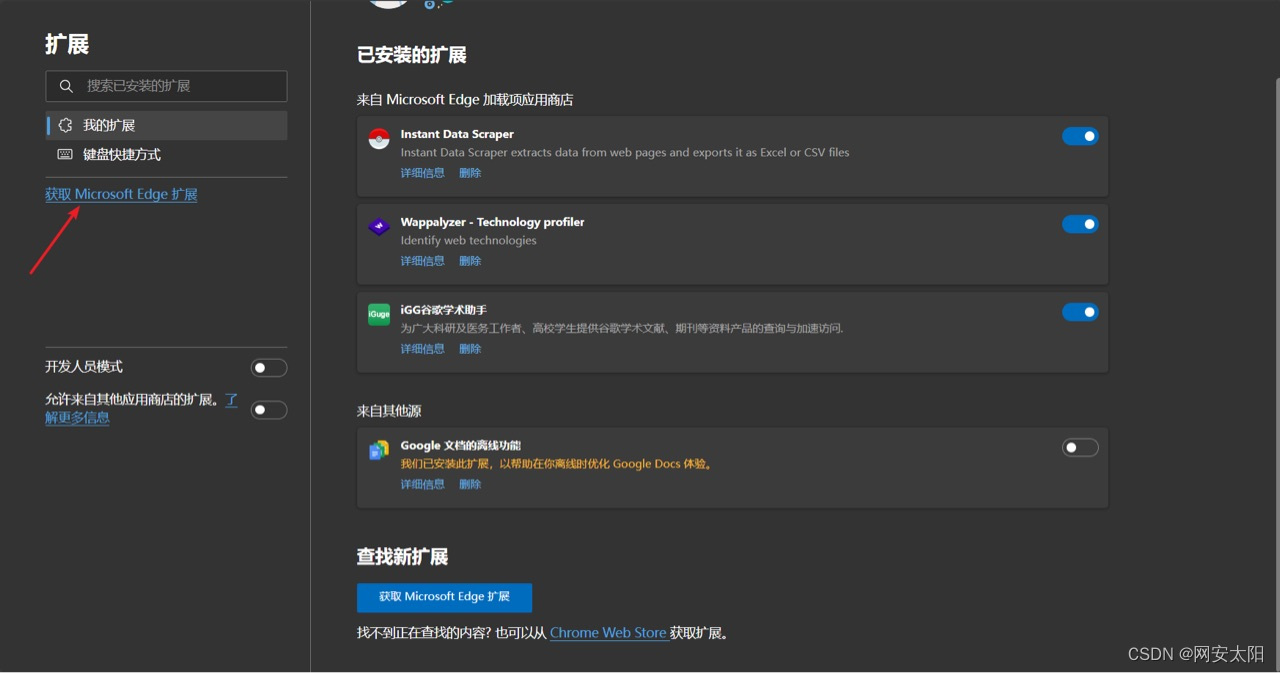Open 键盘快捷方式 in the sidebar
Image resolution: width=1280 pixels, height=673 pixels.
[x=166, y=154]
